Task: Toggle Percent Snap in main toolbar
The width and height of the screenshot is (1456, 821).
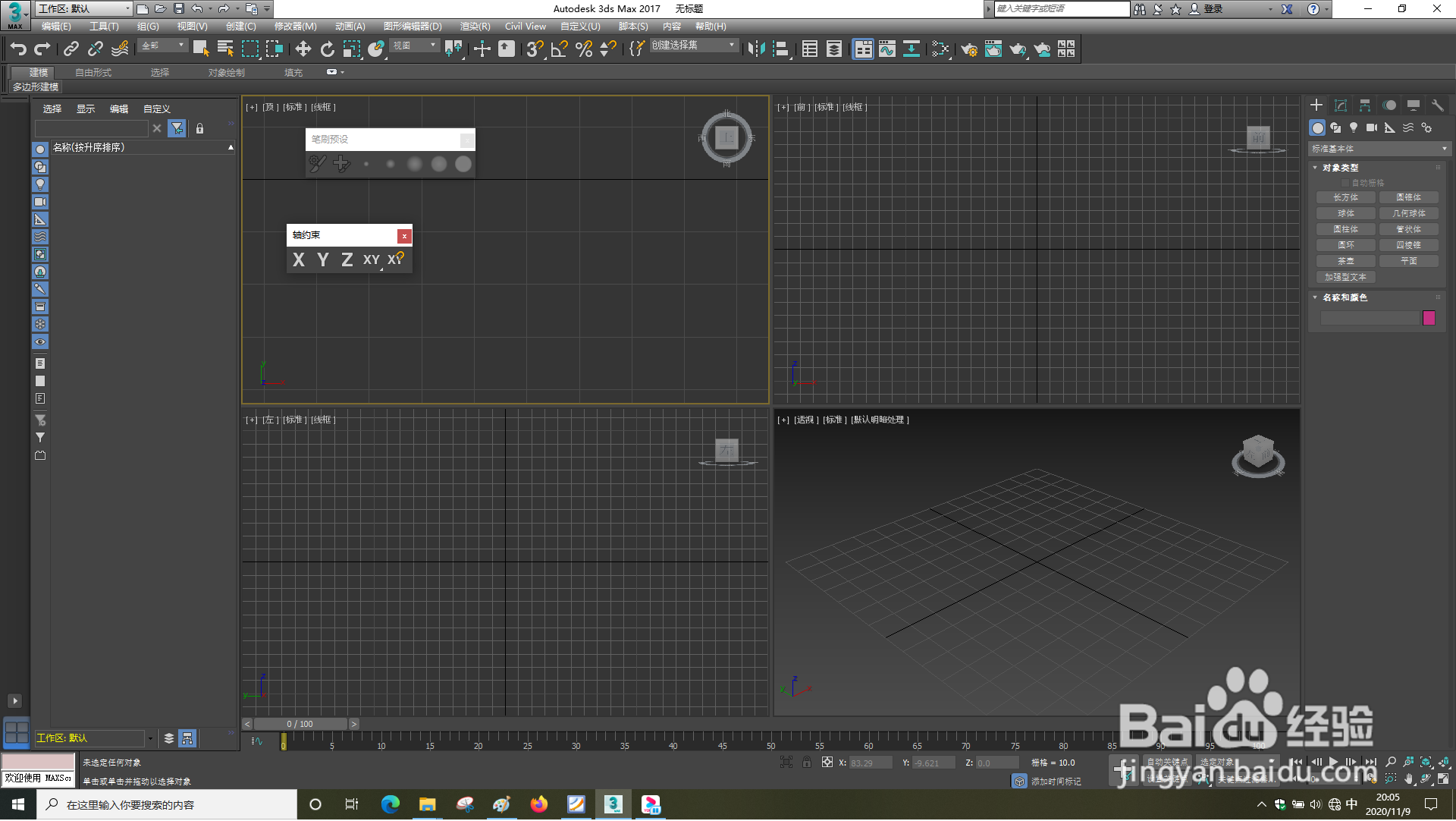Action: pyautogui.click(x=584, y=49)
